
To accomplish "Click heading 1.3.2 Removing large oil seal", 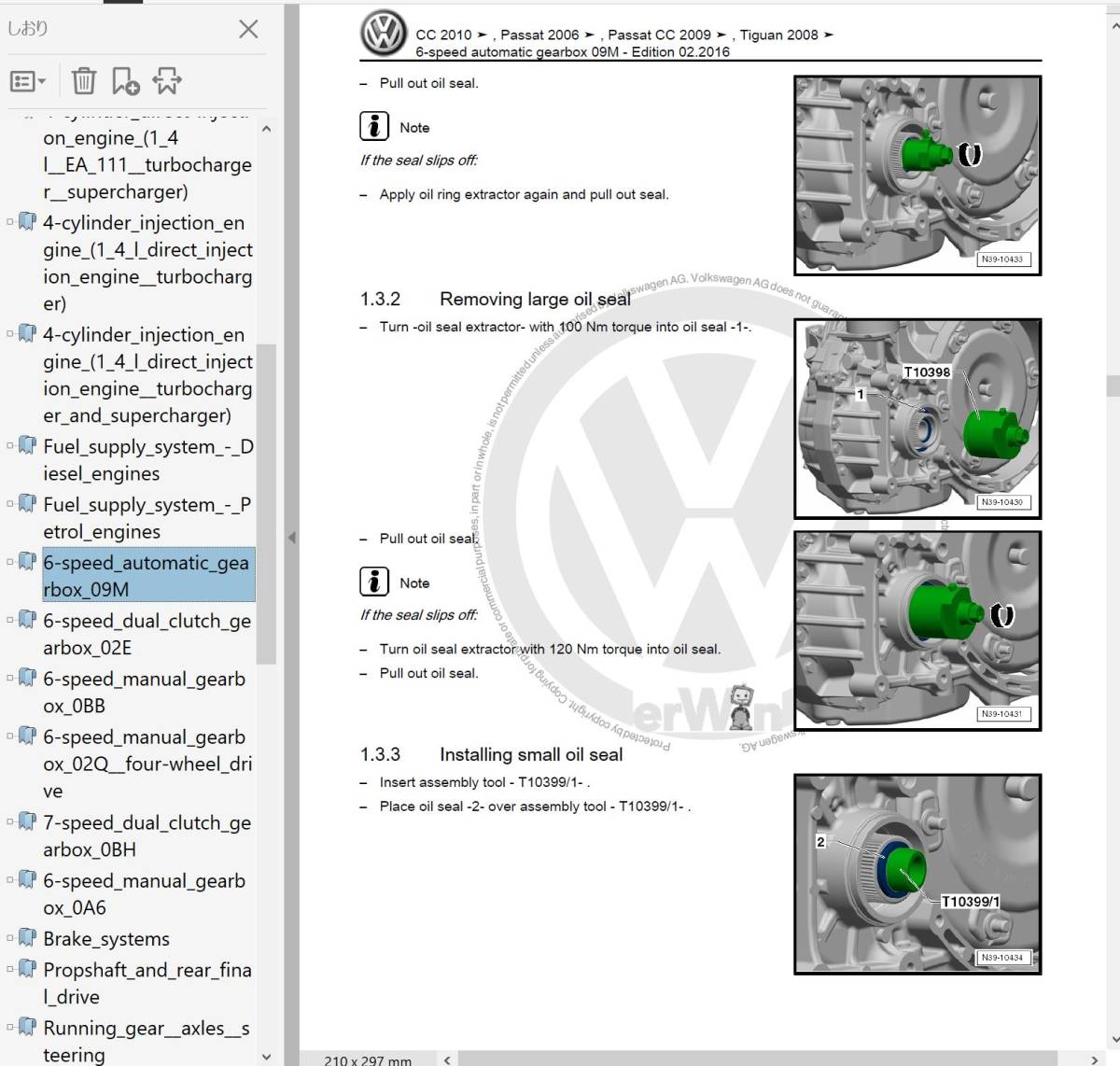I will click(496, 299).
